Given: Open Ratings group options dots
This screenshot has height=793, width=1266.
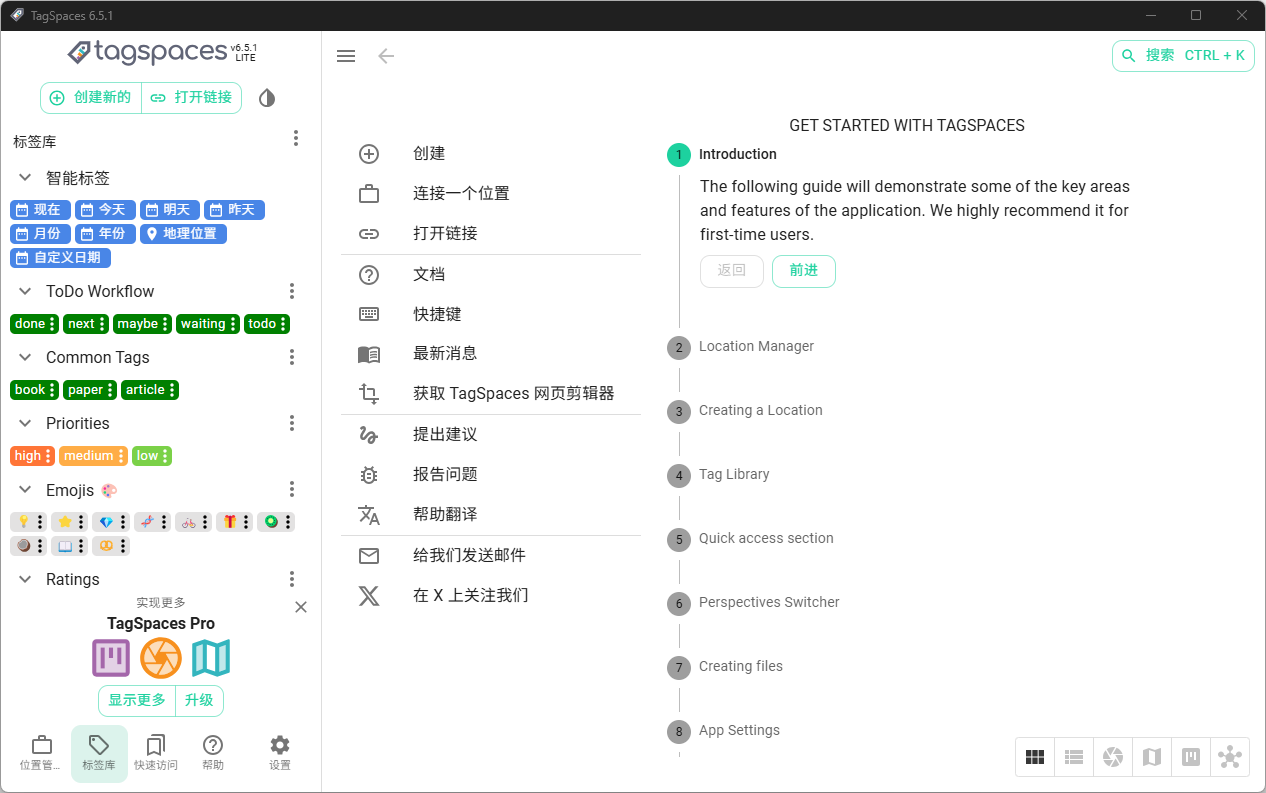Looking at the screenshot, I should click(x=292, y=579).
